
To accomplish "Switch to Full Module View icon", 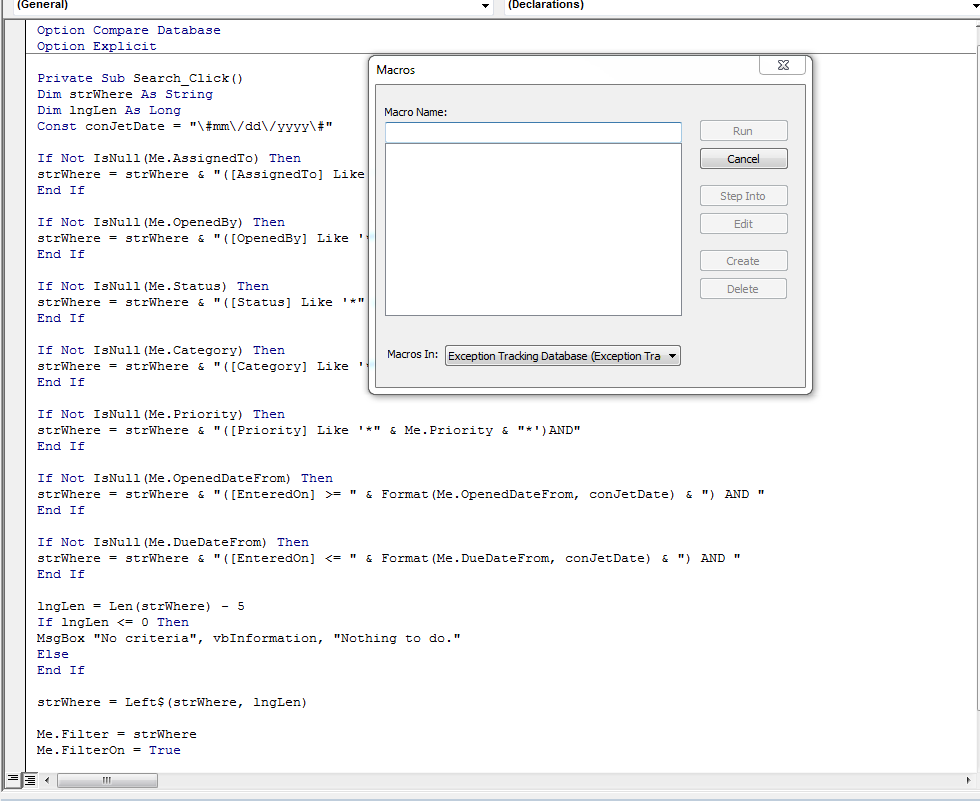I will click(x=29, y=779).
